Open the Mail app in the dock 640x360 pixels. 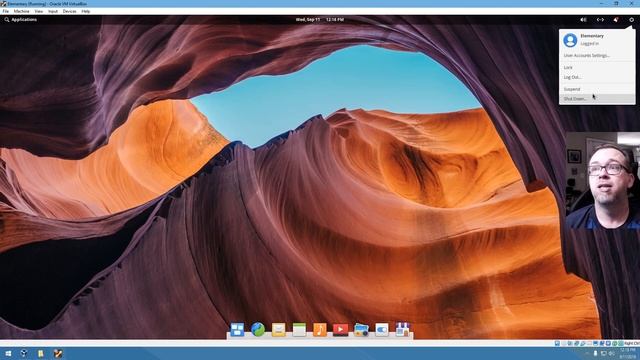(278, 329)
